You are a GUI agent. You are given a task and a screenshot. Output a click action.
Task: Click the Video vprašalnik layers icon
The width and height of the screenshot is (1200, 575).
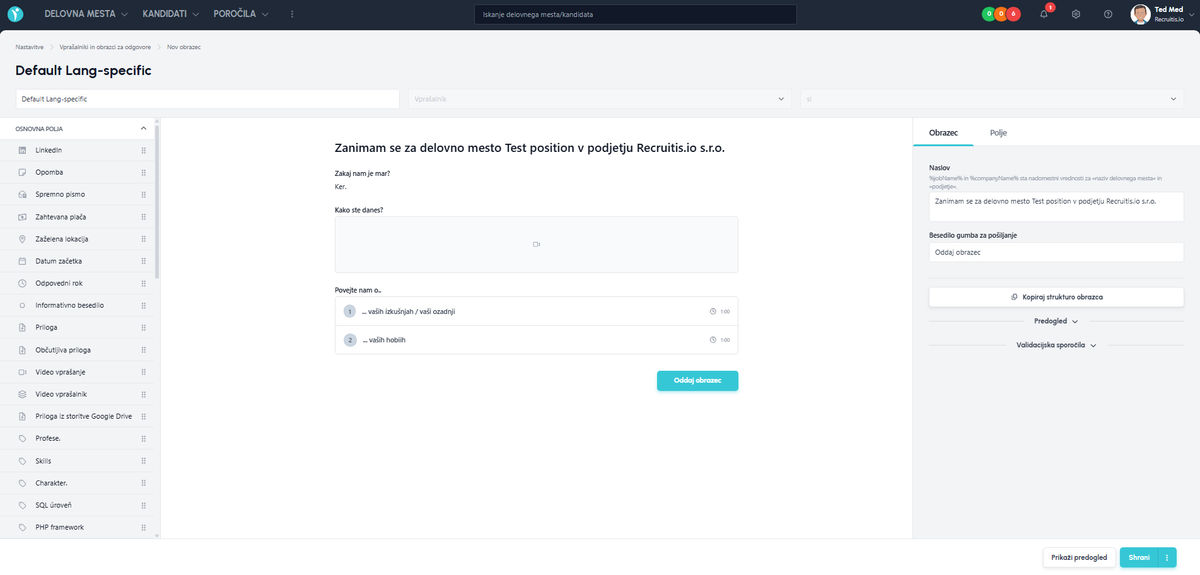23,394
